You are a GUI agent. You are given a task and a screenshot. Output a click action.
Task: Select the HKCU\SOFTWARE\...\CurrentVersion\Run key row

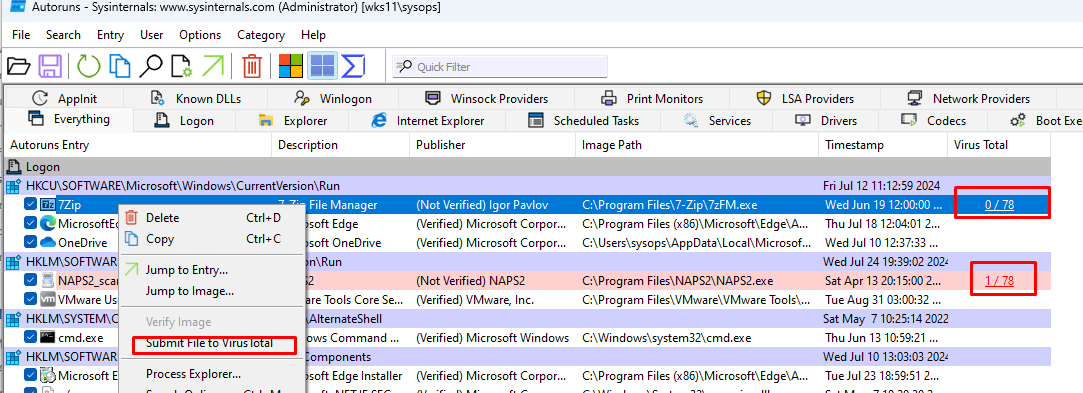coord(528,186)
